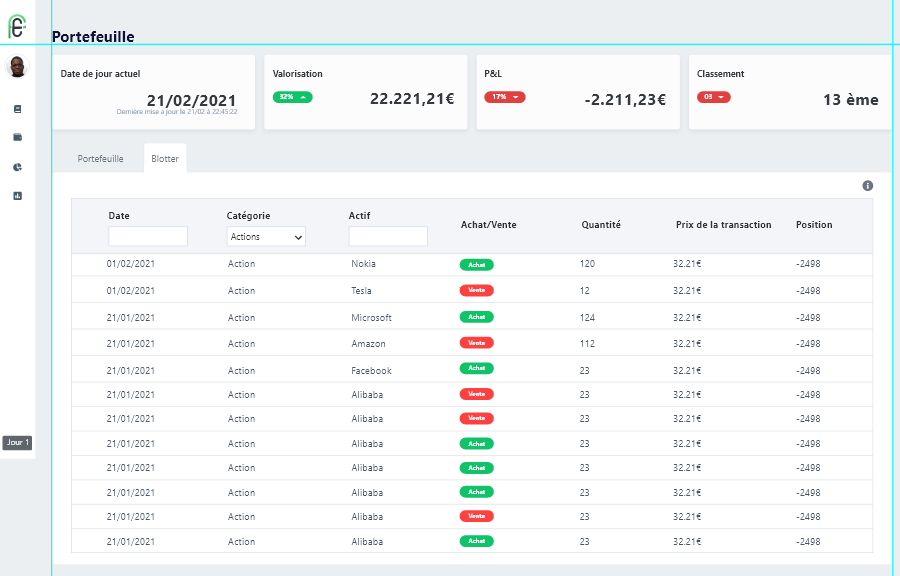The height and width of the screenshot is (576, 900).
Task: Click the Date filter input field
Action: (148, 237)
